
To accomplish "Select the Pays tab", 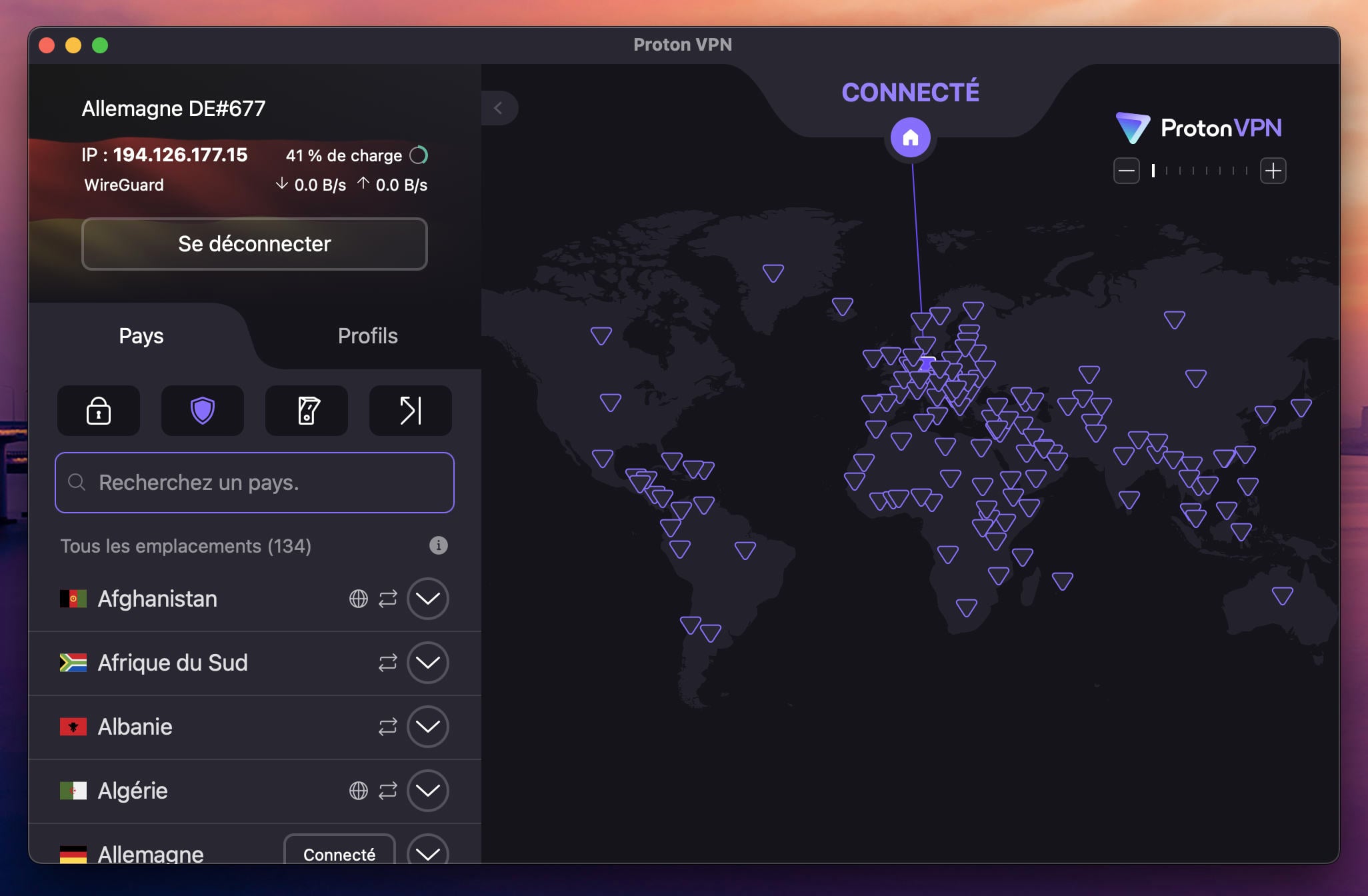I will 141,336.
